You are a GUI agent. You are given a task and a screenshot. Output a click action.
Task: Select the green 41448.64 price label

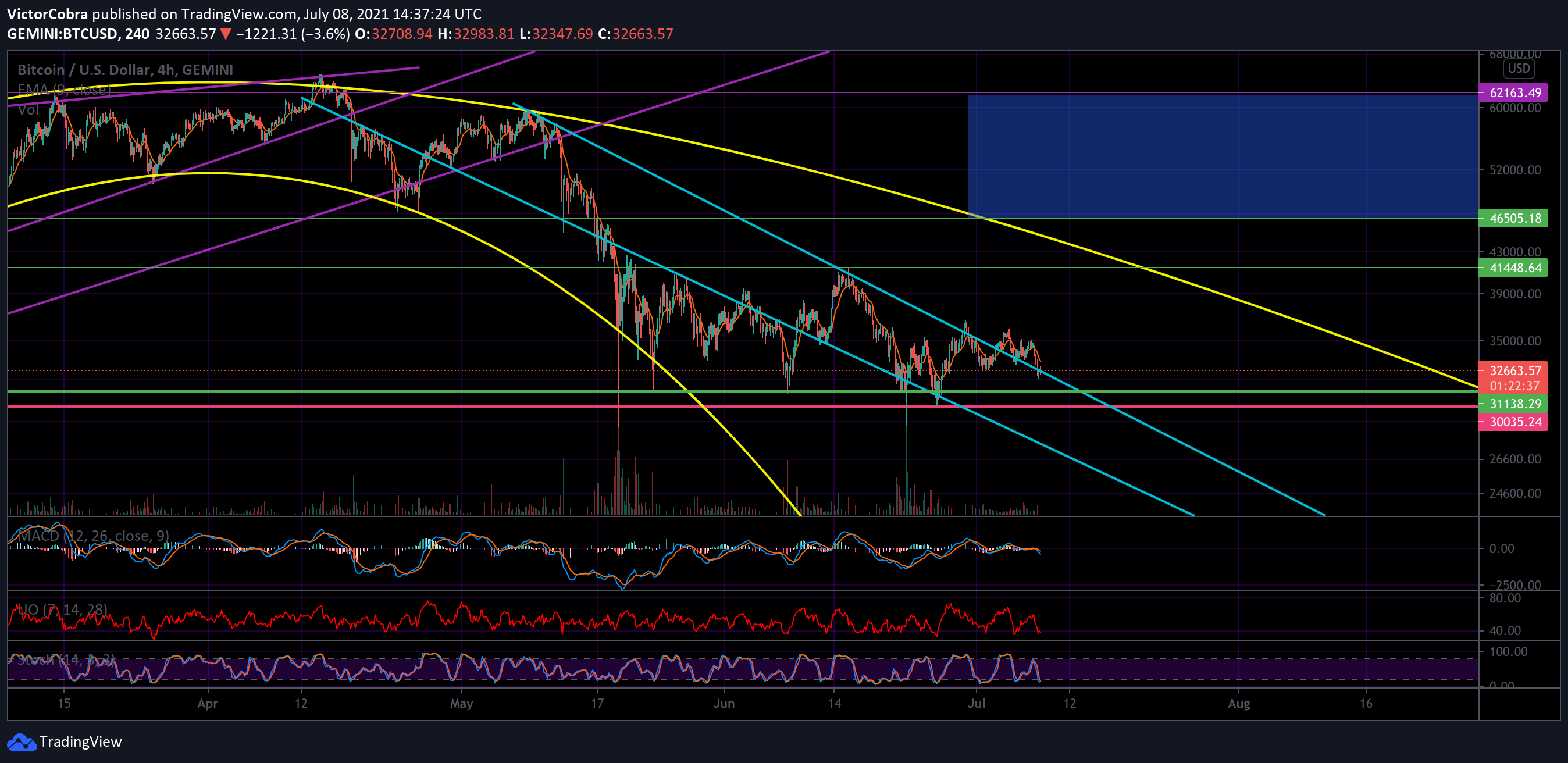click(1513, 268)
